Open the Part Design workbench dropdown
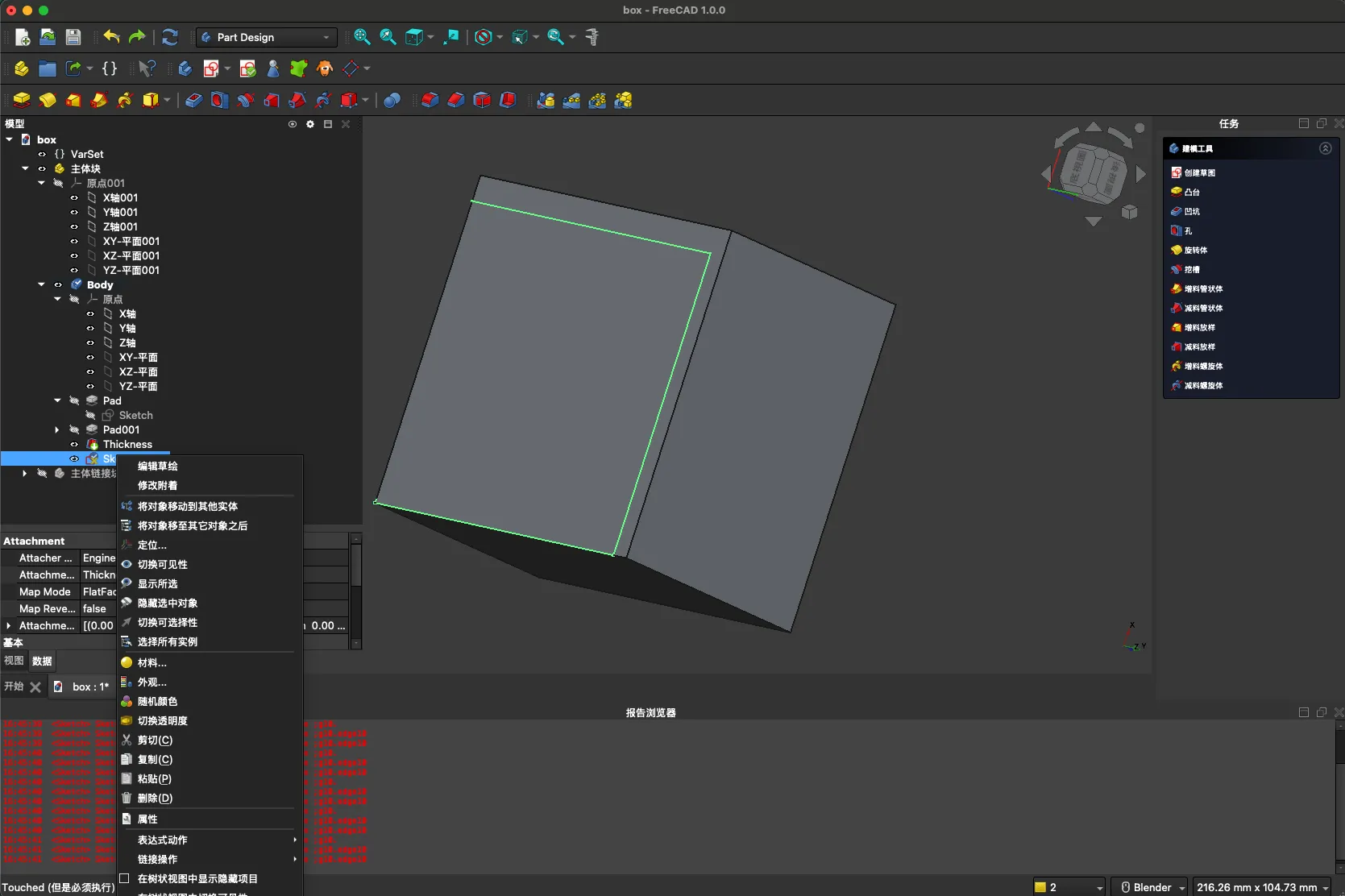The image size is (1345, 896). pos(266,37)
